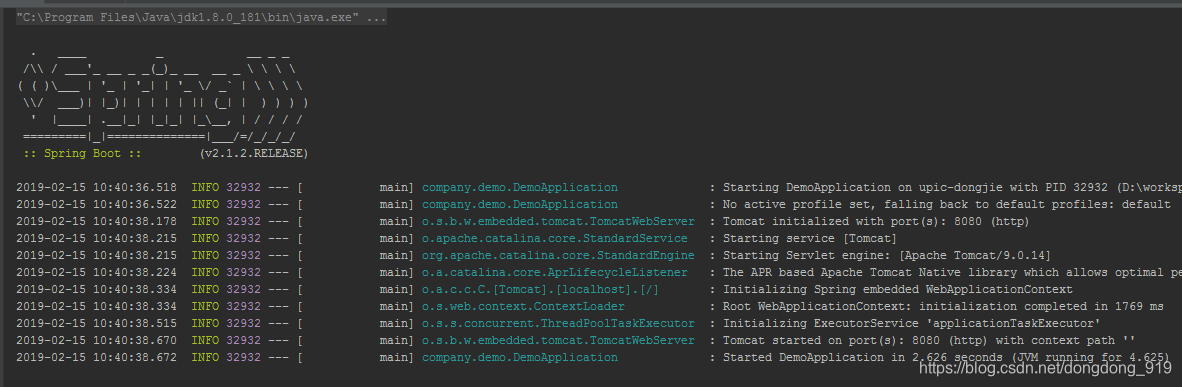Click timestamp "10:40:38.672"
This screenshot has height=387, width=1182.
(x=135, y=357)
